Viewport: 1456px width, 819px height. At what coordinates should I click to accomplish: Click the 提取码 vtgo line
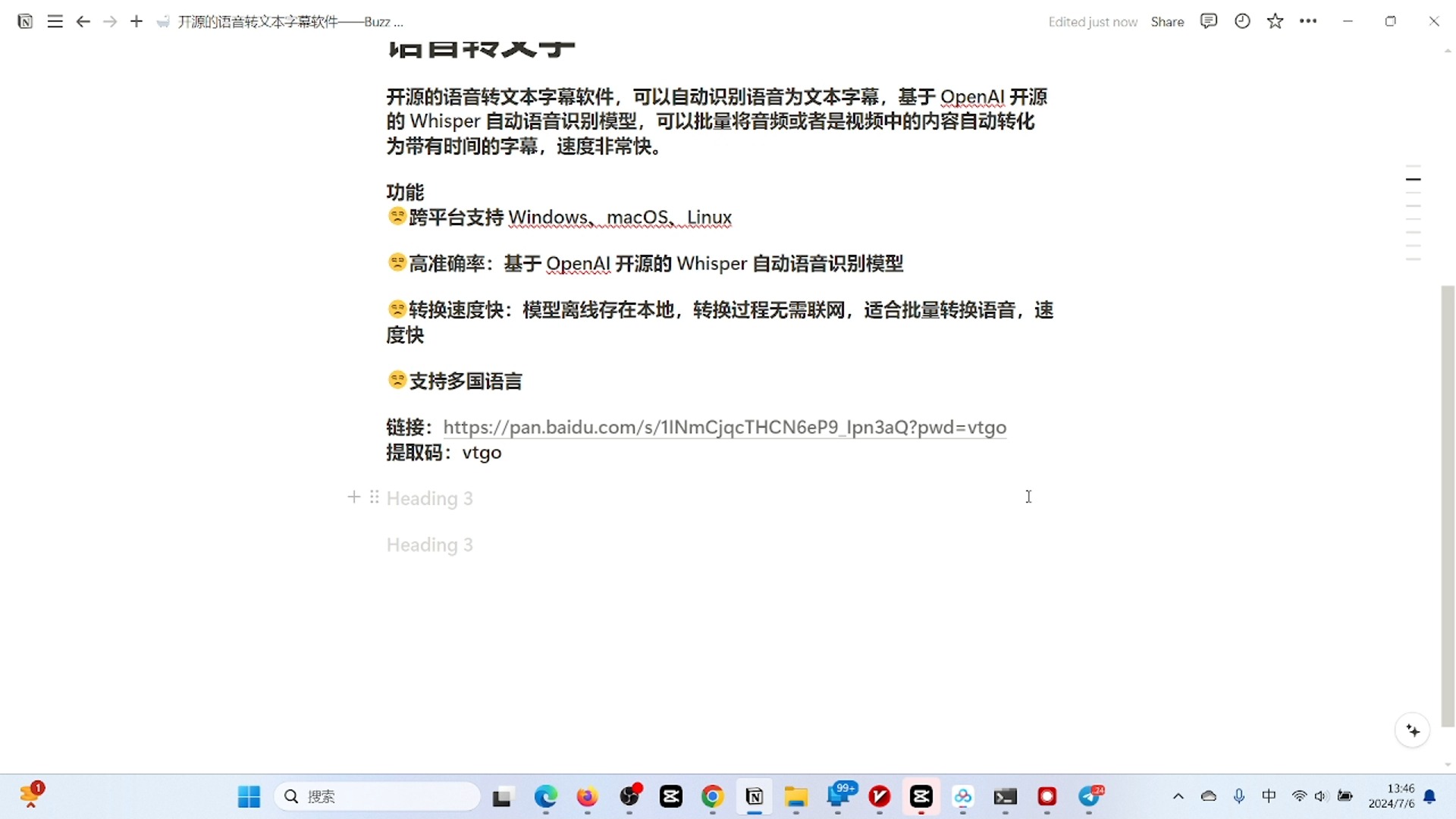click(444, 453)
